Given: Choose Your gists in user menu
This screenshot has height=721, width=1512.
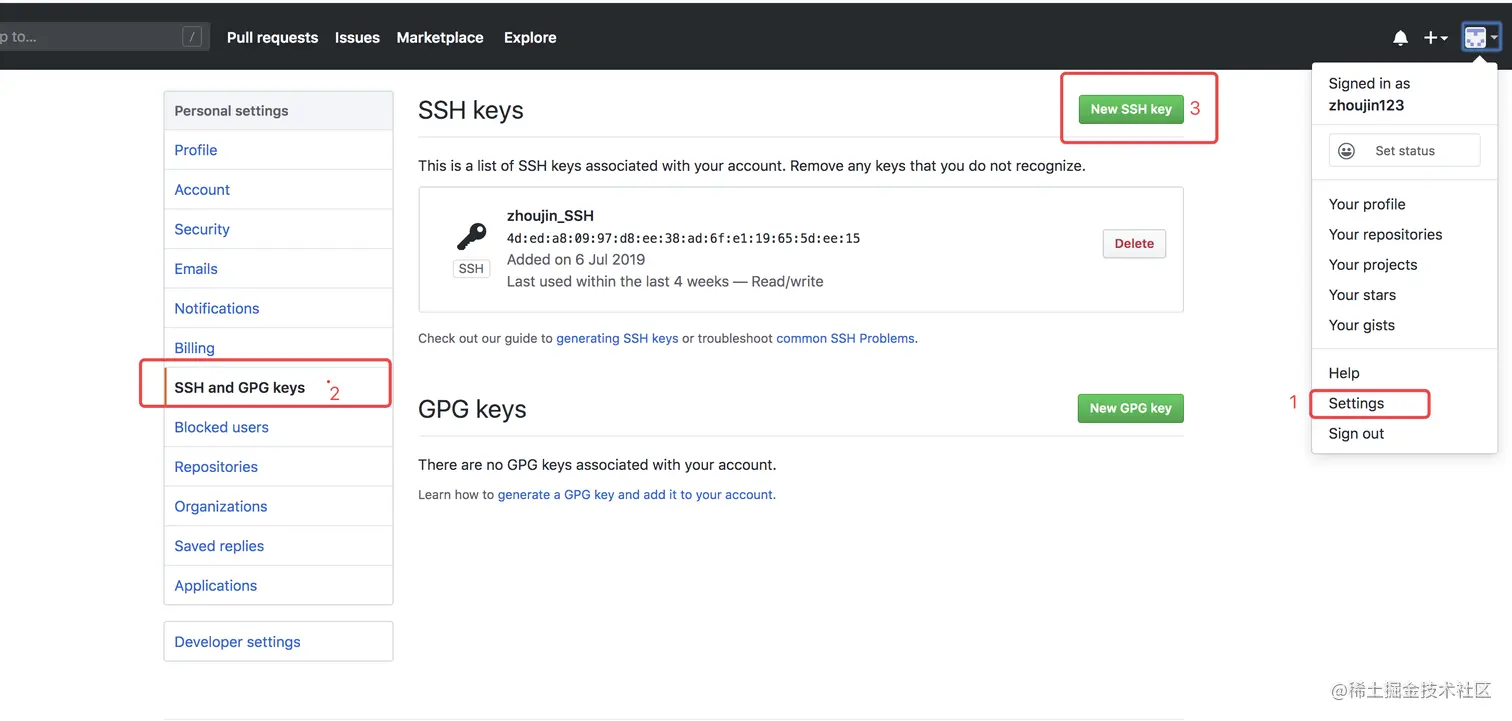Looking at the screenshot, I should tap(1361, 325).
